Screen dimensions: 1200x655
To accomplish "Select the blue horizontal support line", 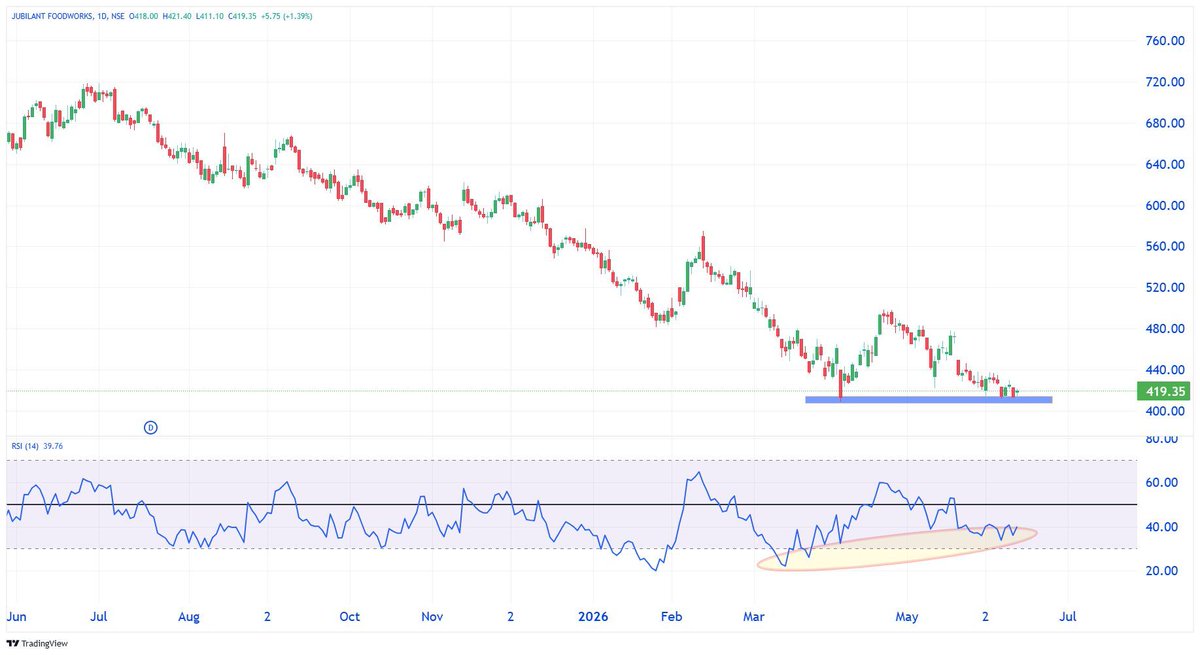I will coord(928,399).
